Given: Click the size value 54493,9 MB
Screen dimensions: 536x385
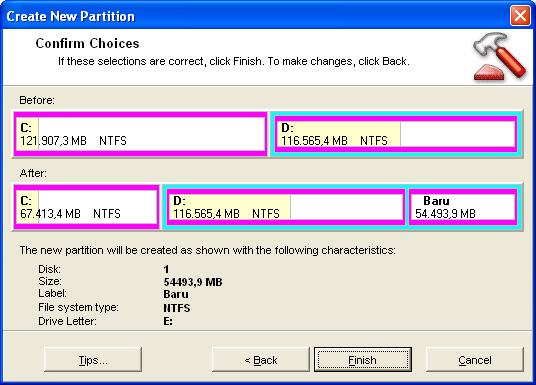Looking at the screenshot, I should (193, 282).
